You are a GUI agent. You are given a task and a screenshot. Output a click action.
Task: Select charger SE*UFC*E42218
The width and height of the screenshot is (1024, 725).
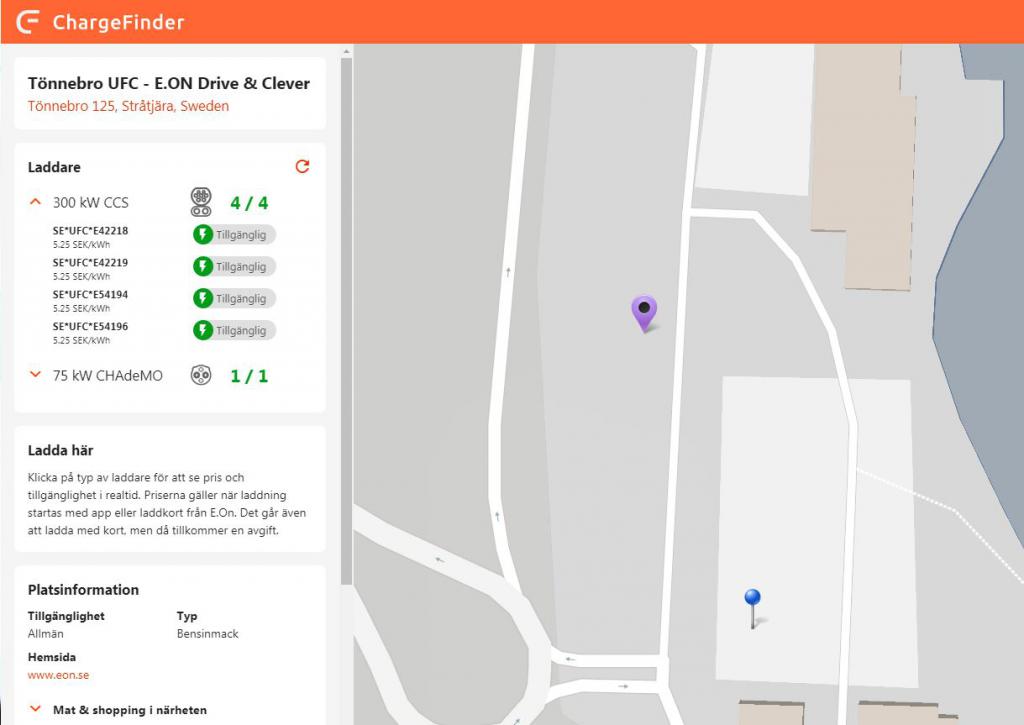[90, 231]
